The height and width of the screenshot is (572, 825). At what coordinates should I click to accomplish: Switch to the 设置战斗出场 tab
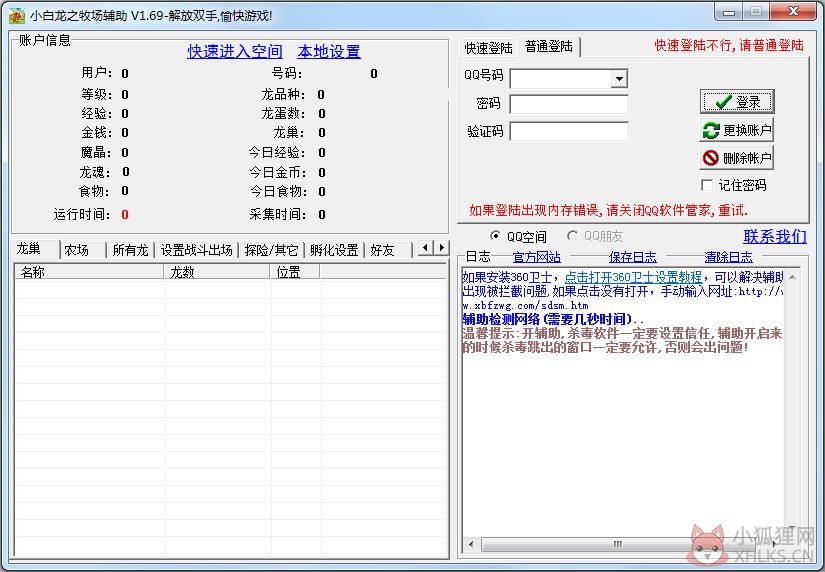[196, 250]
